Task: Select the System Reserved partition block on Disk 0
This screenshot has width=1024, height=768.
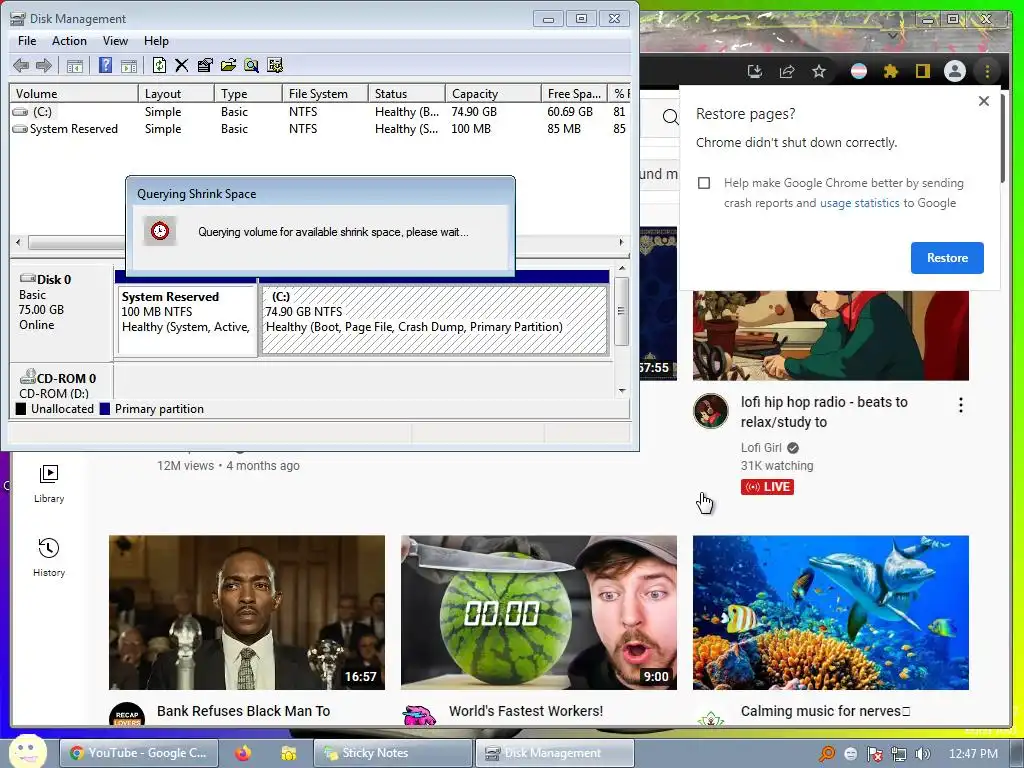Action: pos(187,319)
